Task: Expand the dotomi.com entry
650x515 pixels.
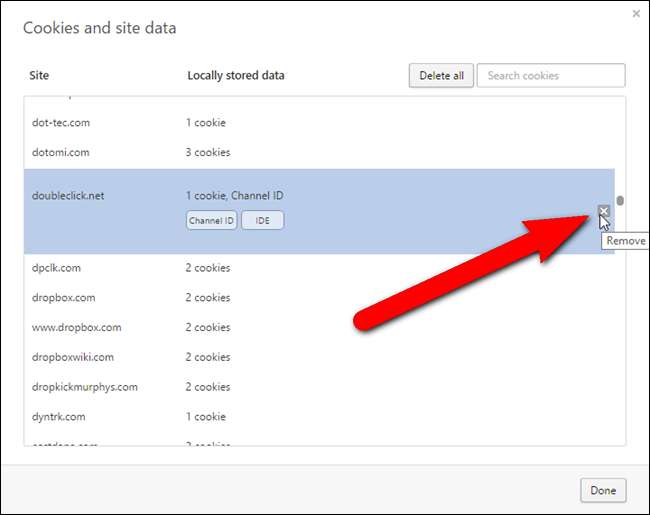Action: (x=61, y=153)
